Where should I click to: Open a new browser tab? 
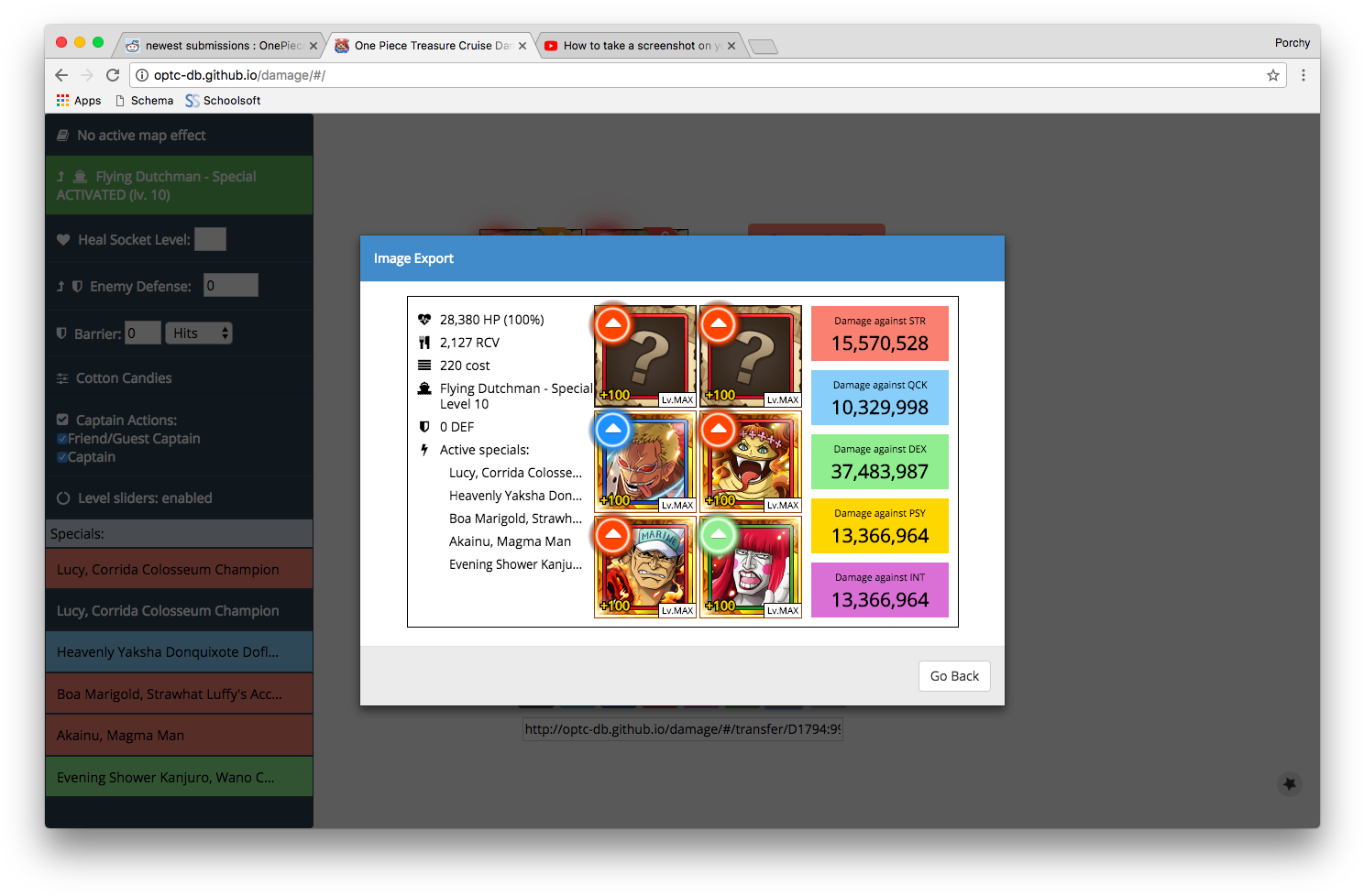(x=763, y=47)
